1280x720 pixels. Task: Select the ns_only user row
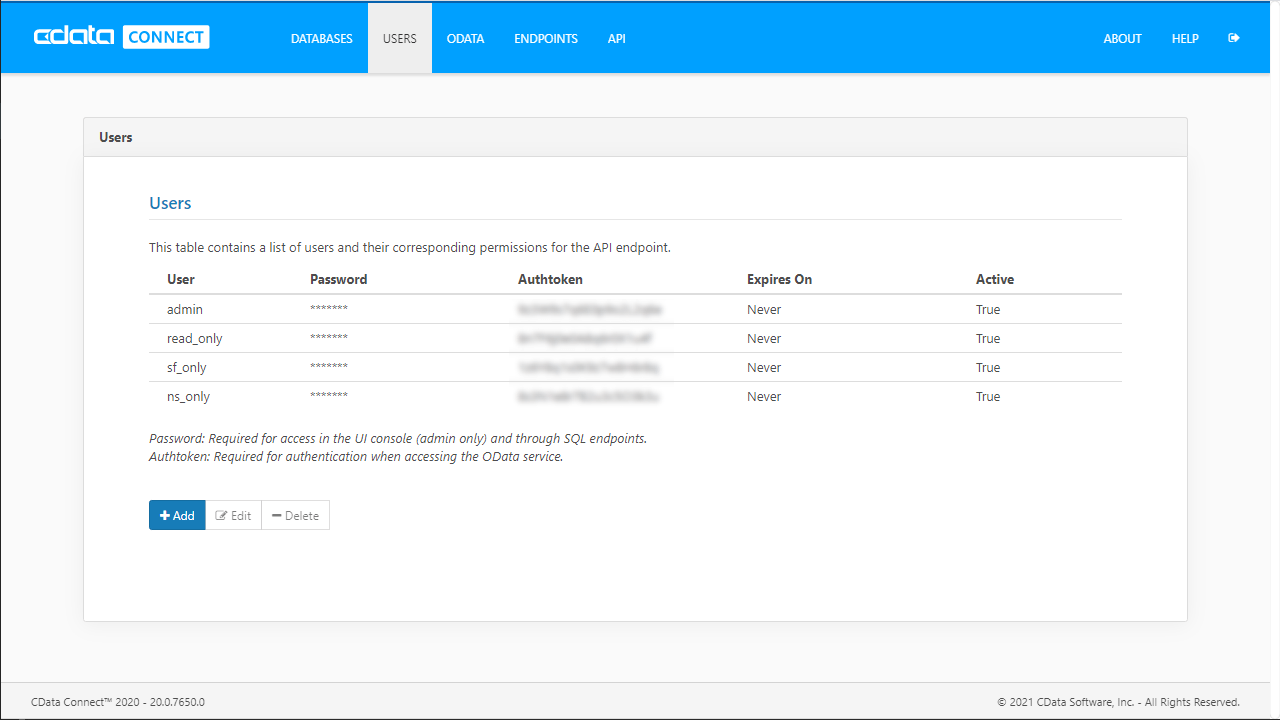pos(188,397)
